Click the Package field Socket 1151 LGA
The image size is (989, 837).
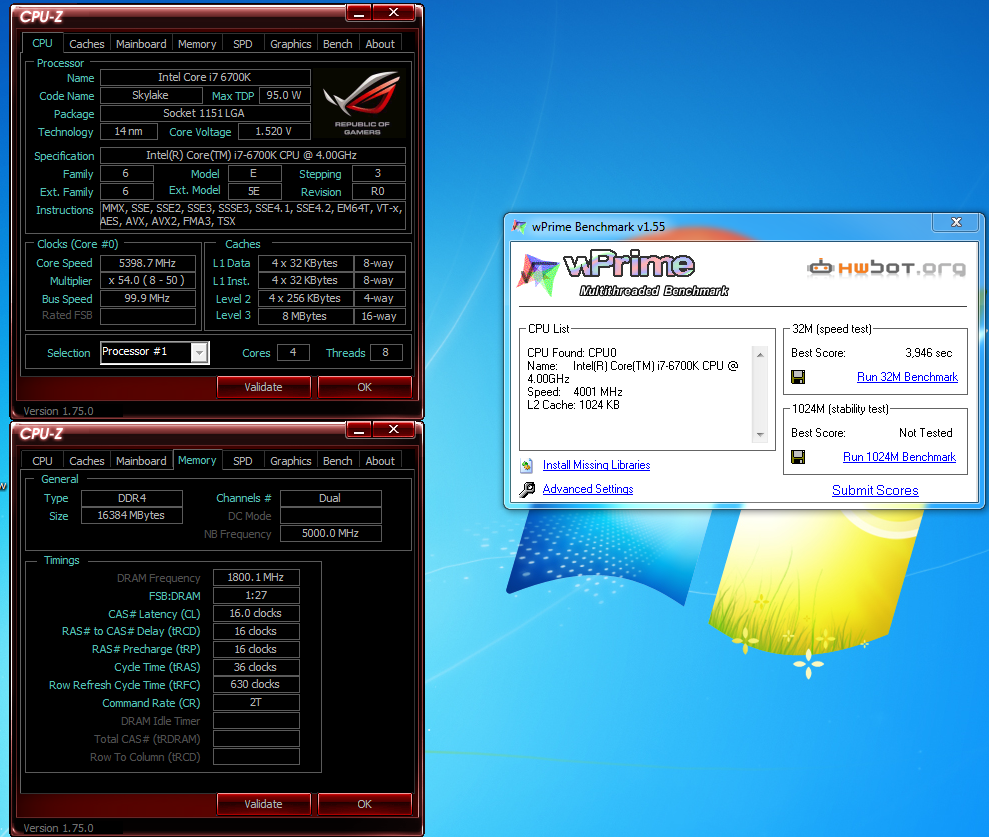coord(205,114)
